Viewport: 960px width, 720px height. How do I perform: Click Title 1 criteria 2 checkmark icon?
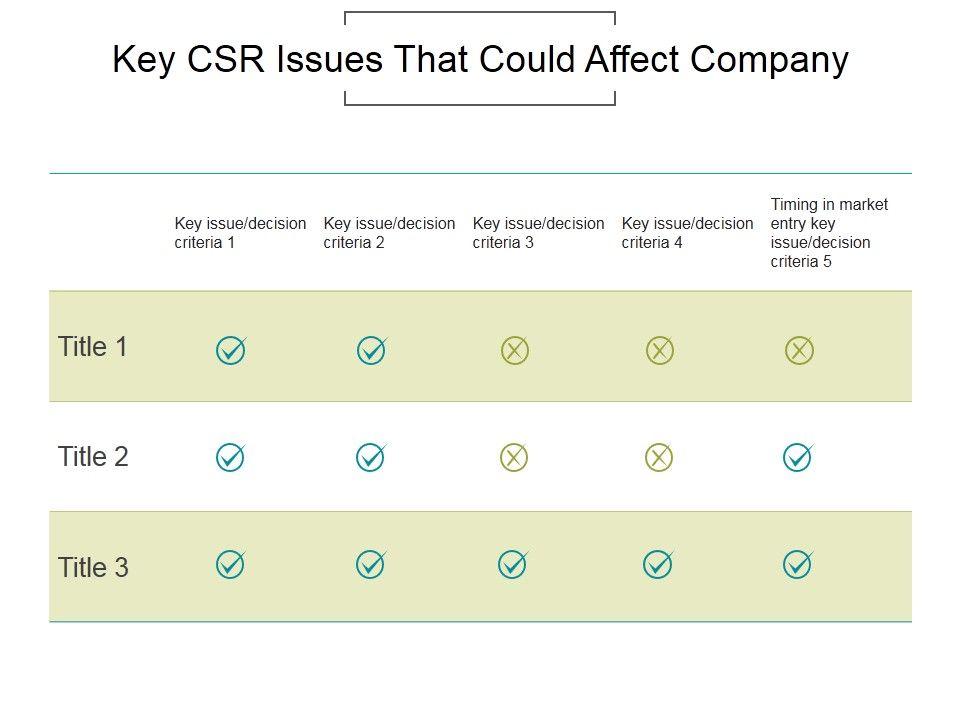coord(371,350)
